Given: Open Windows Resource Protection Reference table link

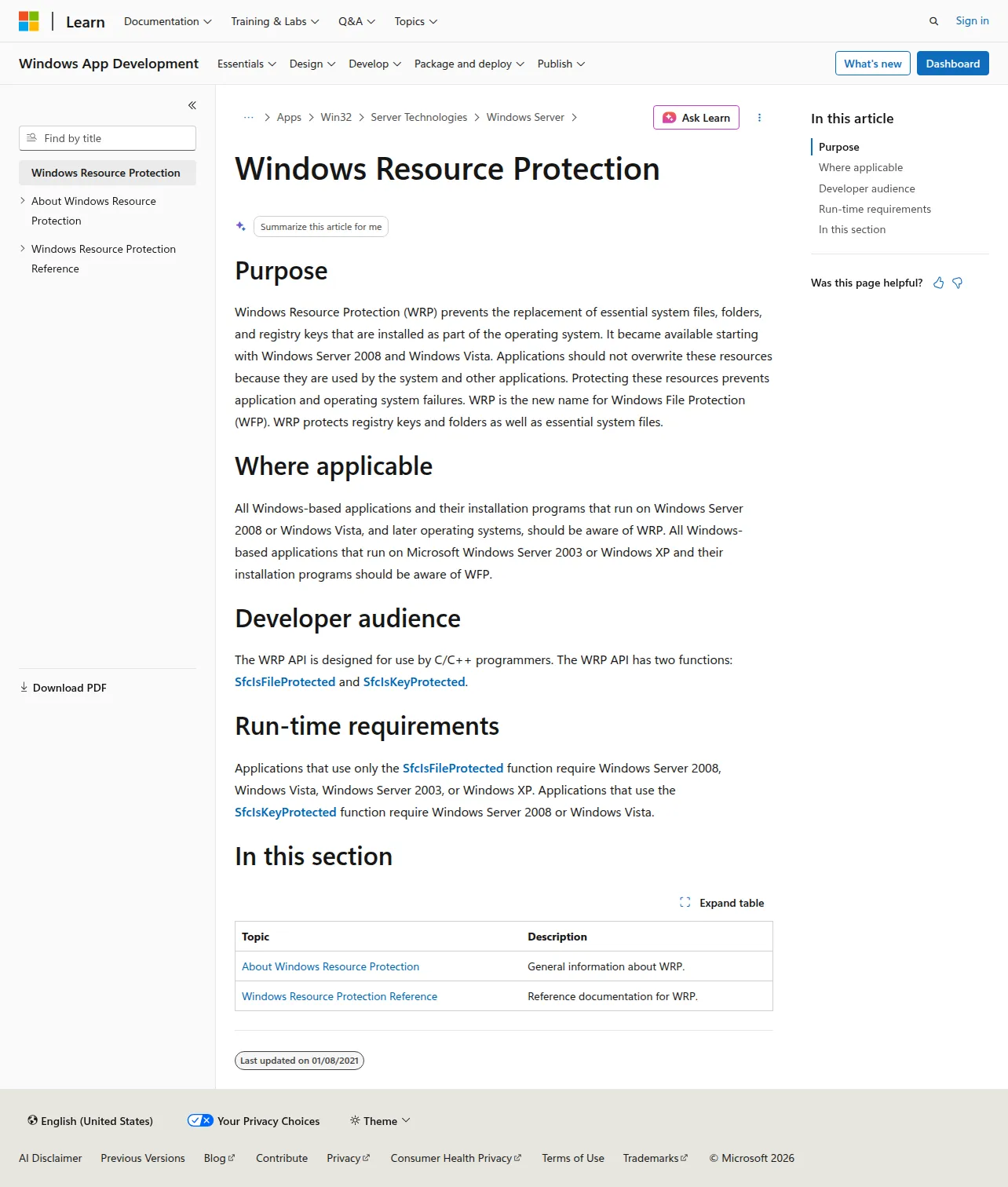Looking at the screenshot, I should click(x=339, y=996).
